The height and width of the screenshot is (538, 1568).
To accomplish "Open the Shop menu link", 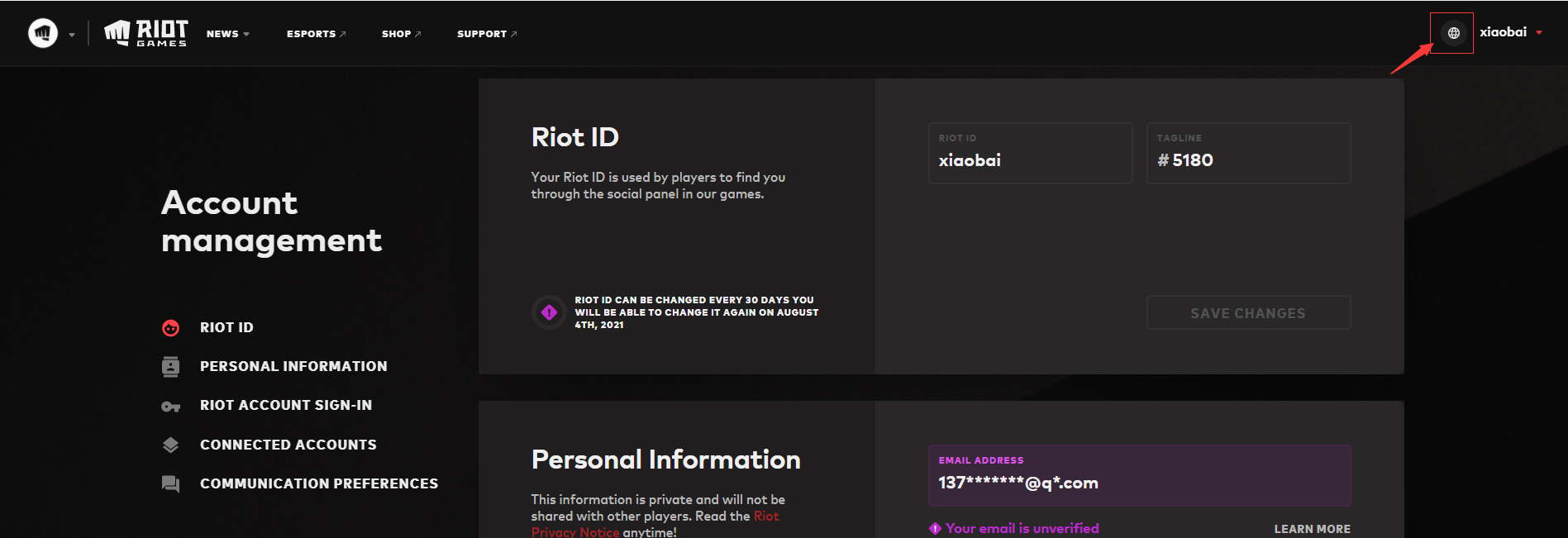I will coord(402,34).
